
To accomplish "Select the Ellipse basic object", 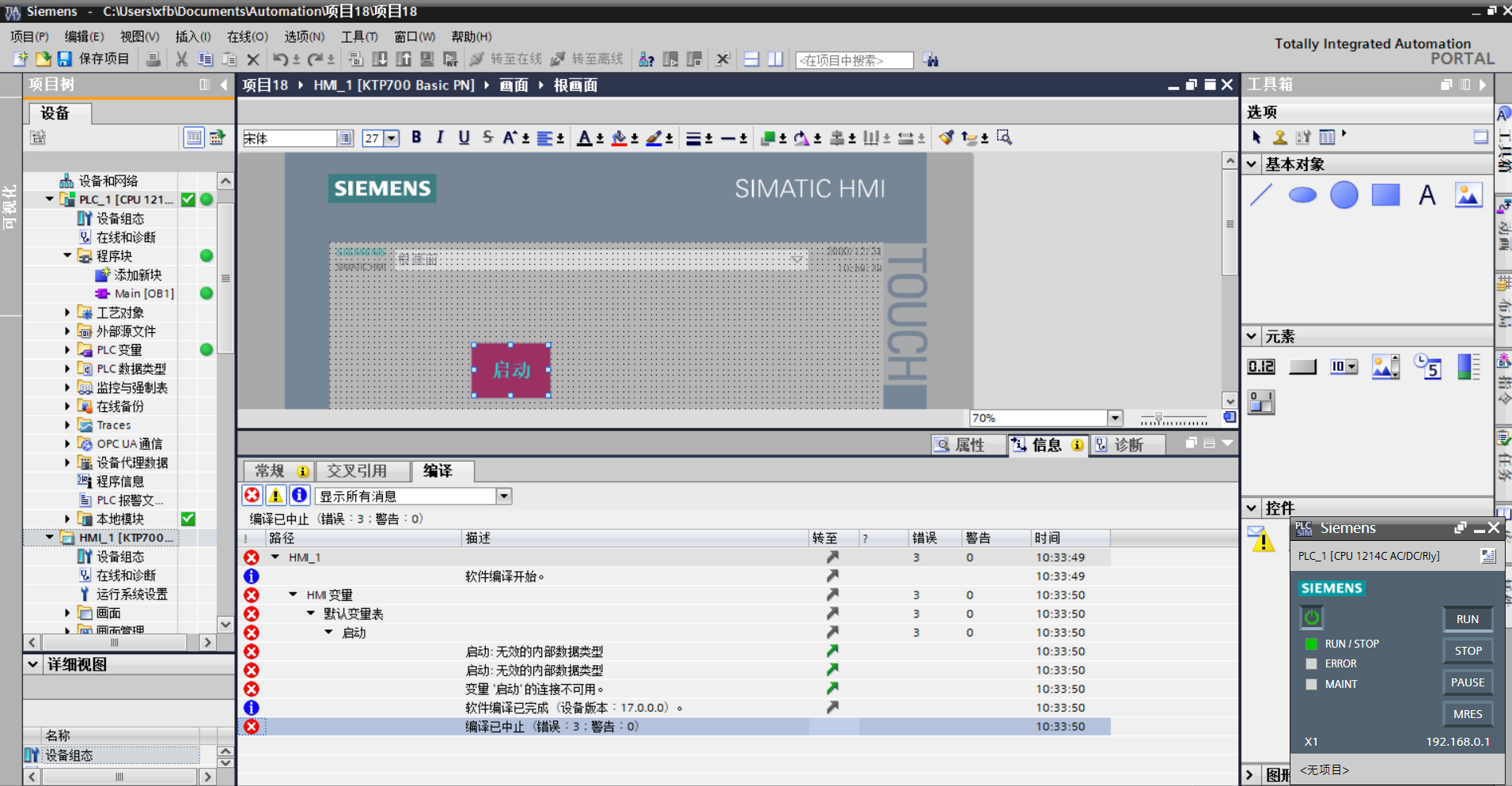I will point(1302,195).
